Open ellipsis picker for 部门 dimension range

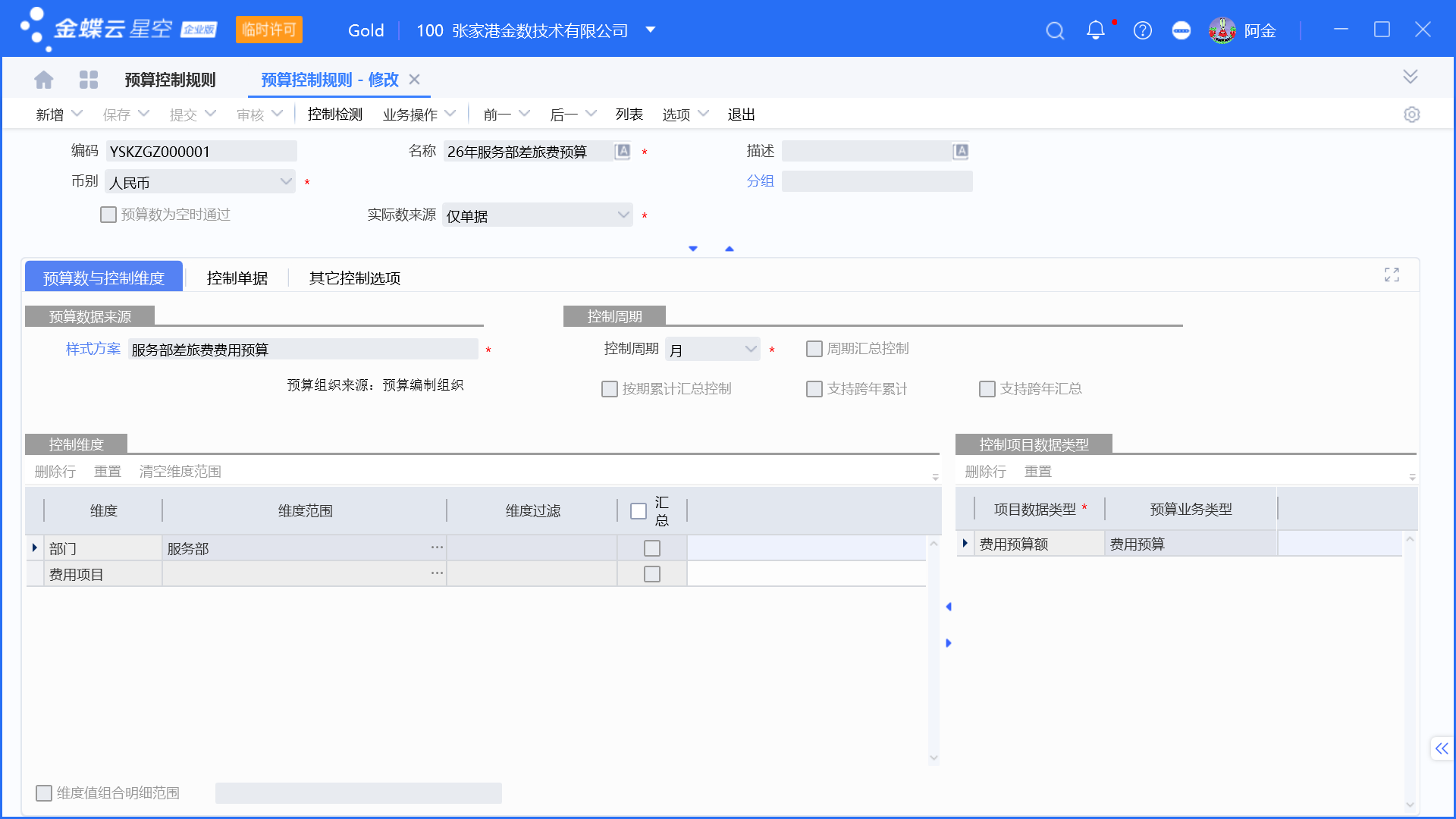(437, 548)
